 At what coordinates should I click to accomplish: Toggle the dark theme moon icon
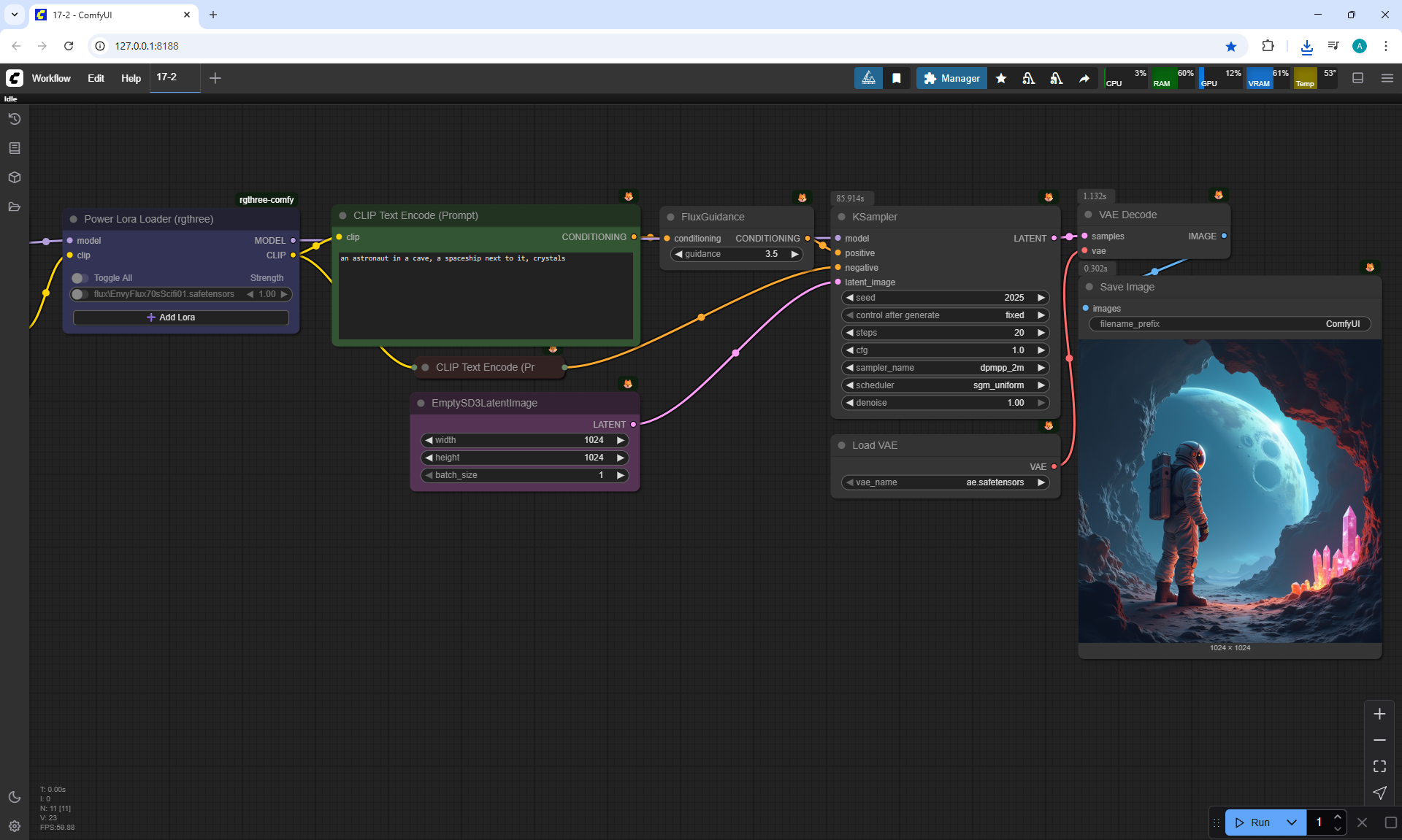[15, 797]
